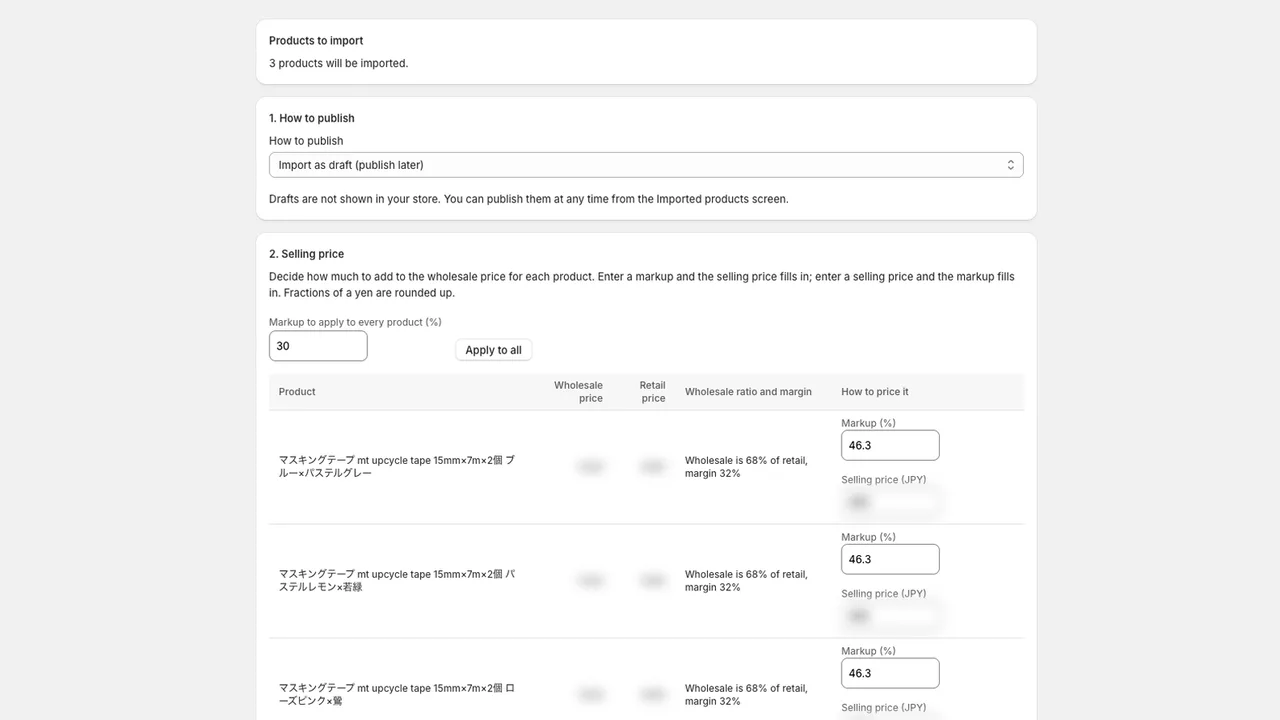Click the '1. How to publish' heading
This screenshot has height=720, width=1280.
312,118
